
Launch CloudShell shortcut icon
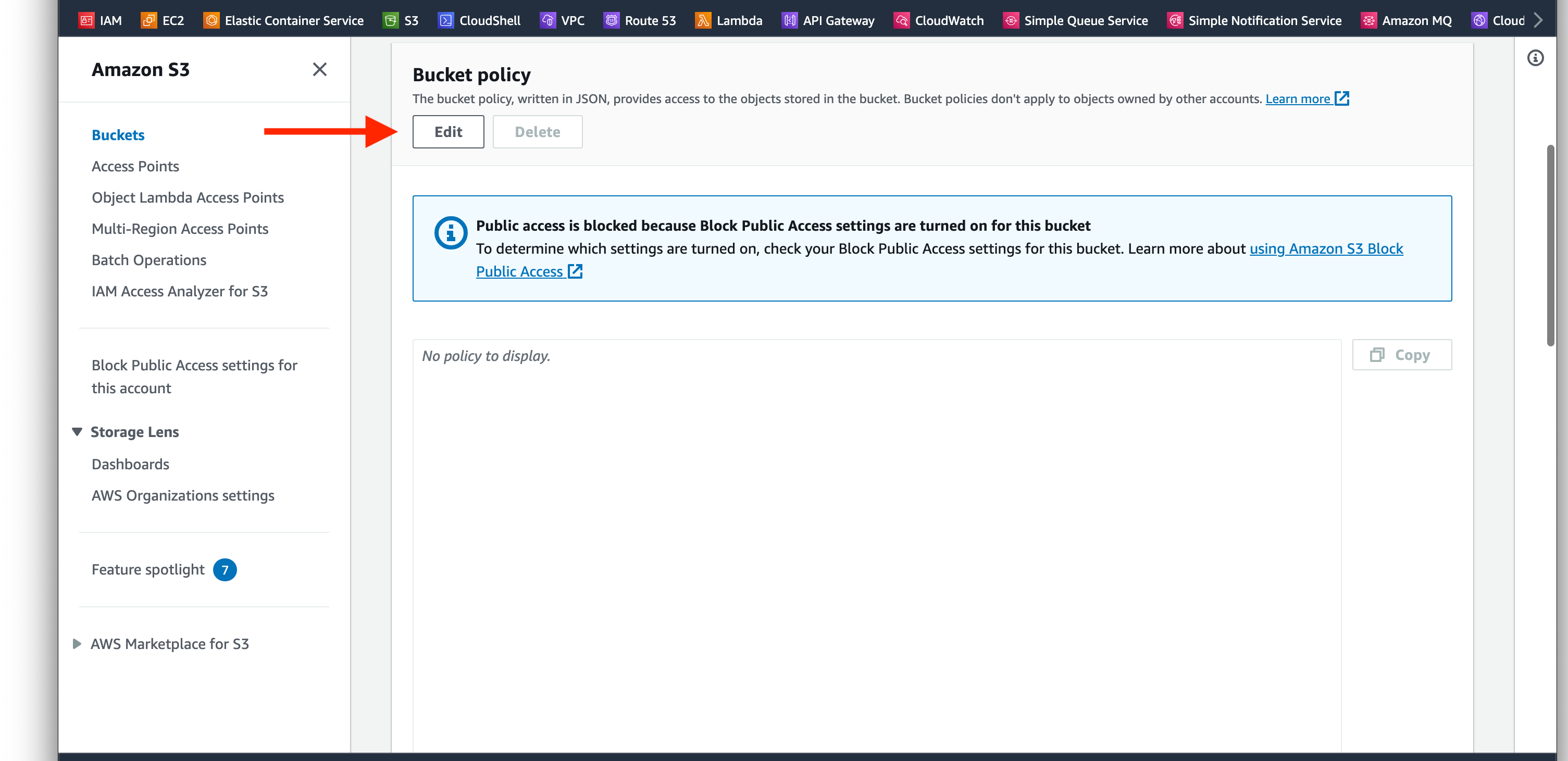point(445,20)
